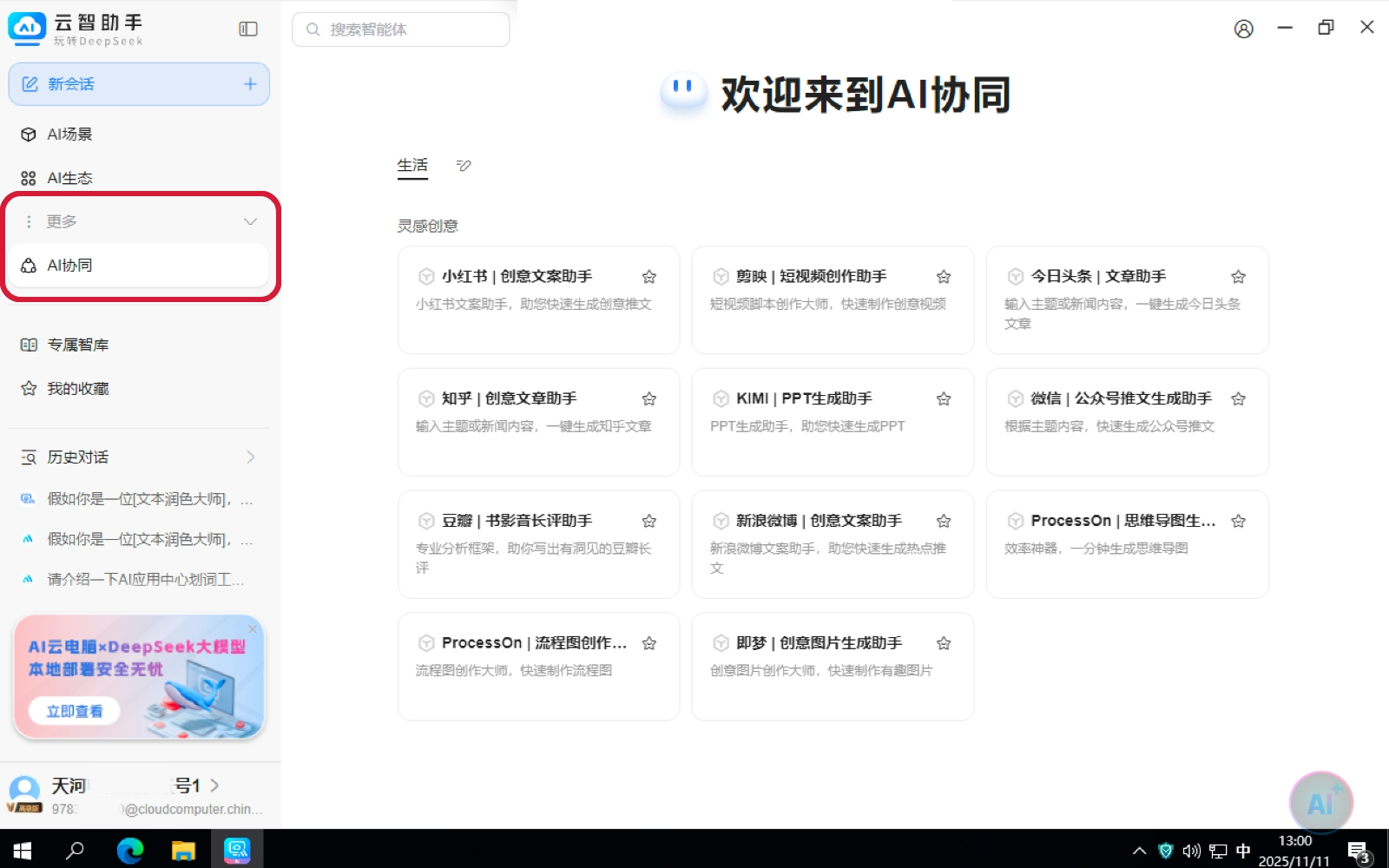Click the 搜索智能体 search field
Viewport: 1389px width, 868px height.
click(401, 30)
